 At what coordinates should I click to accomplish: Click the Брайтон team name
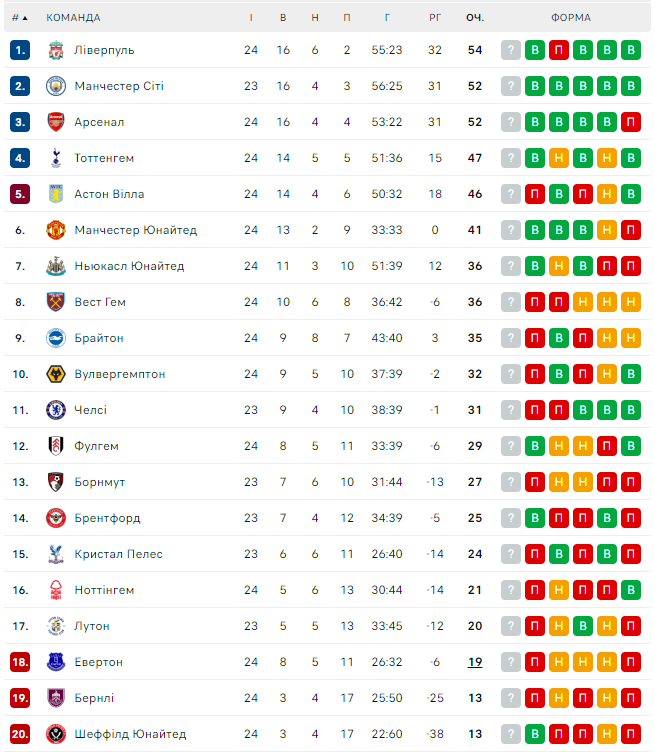tap(99, 338)
